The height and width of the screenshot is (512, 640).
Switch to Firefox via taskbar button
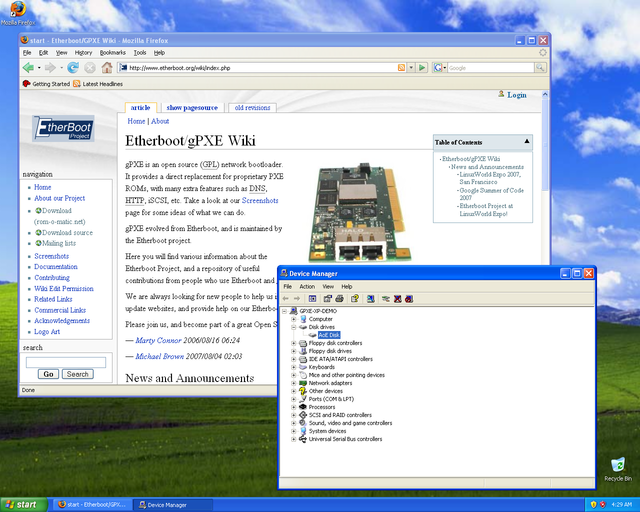pyautogui.click(x=92, y=505)
